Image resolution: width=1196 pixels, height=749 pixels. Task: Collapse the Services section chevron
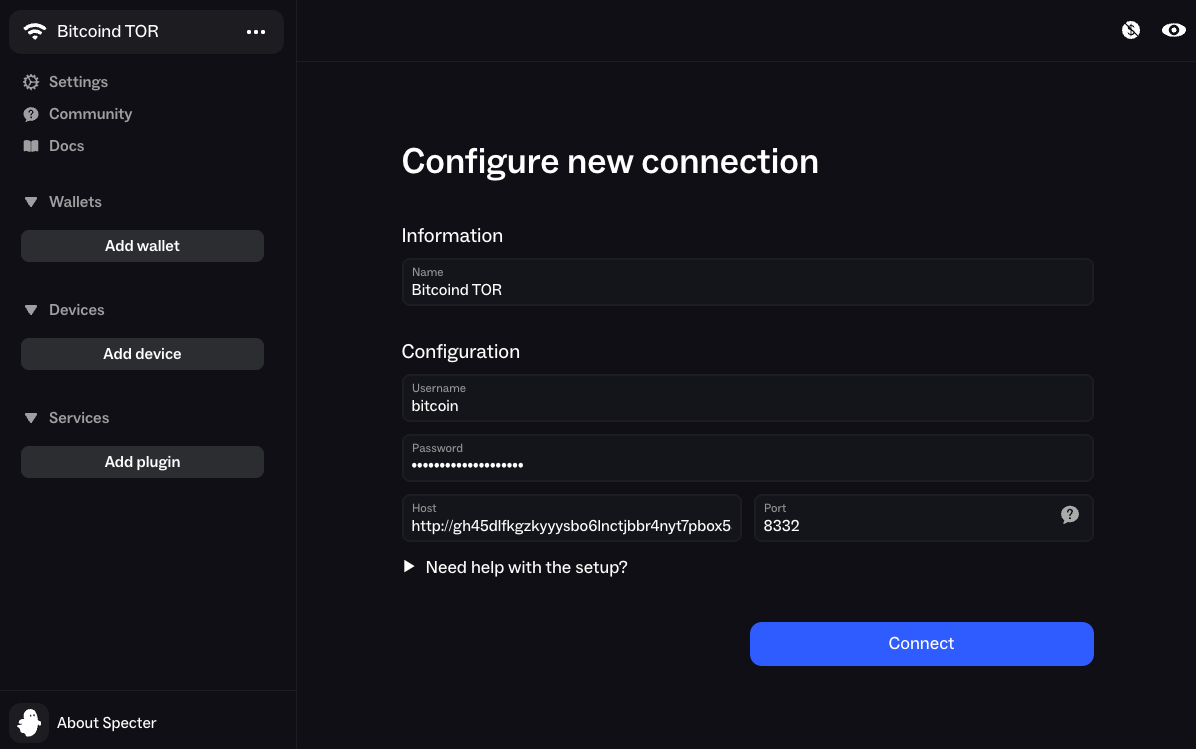[x=30, y=417]
